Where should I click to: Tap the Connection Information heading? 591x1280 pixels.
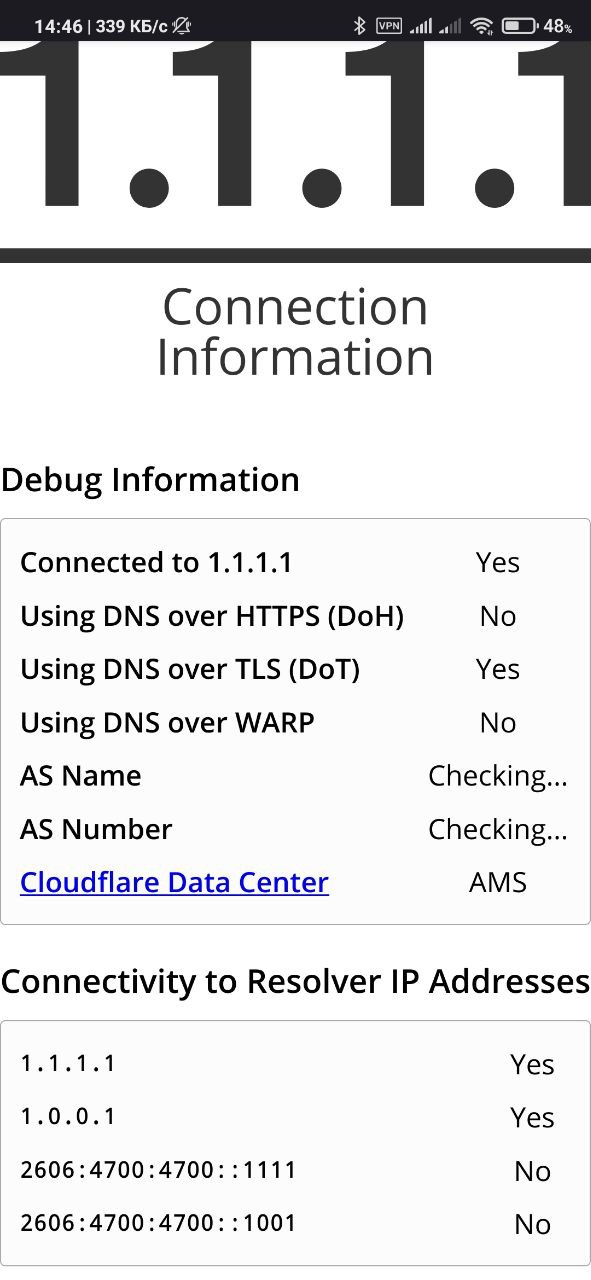[295, 332]
